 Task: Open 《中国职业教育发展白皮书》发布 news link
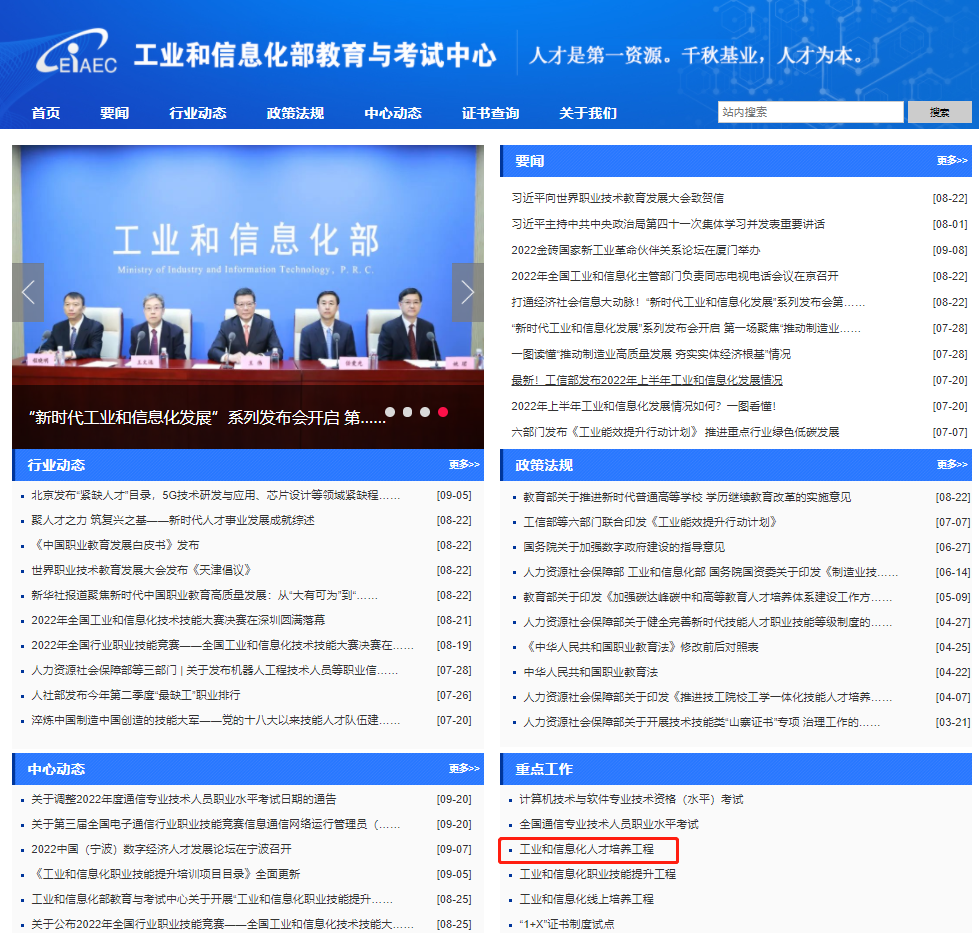click(x=115, y=545)
